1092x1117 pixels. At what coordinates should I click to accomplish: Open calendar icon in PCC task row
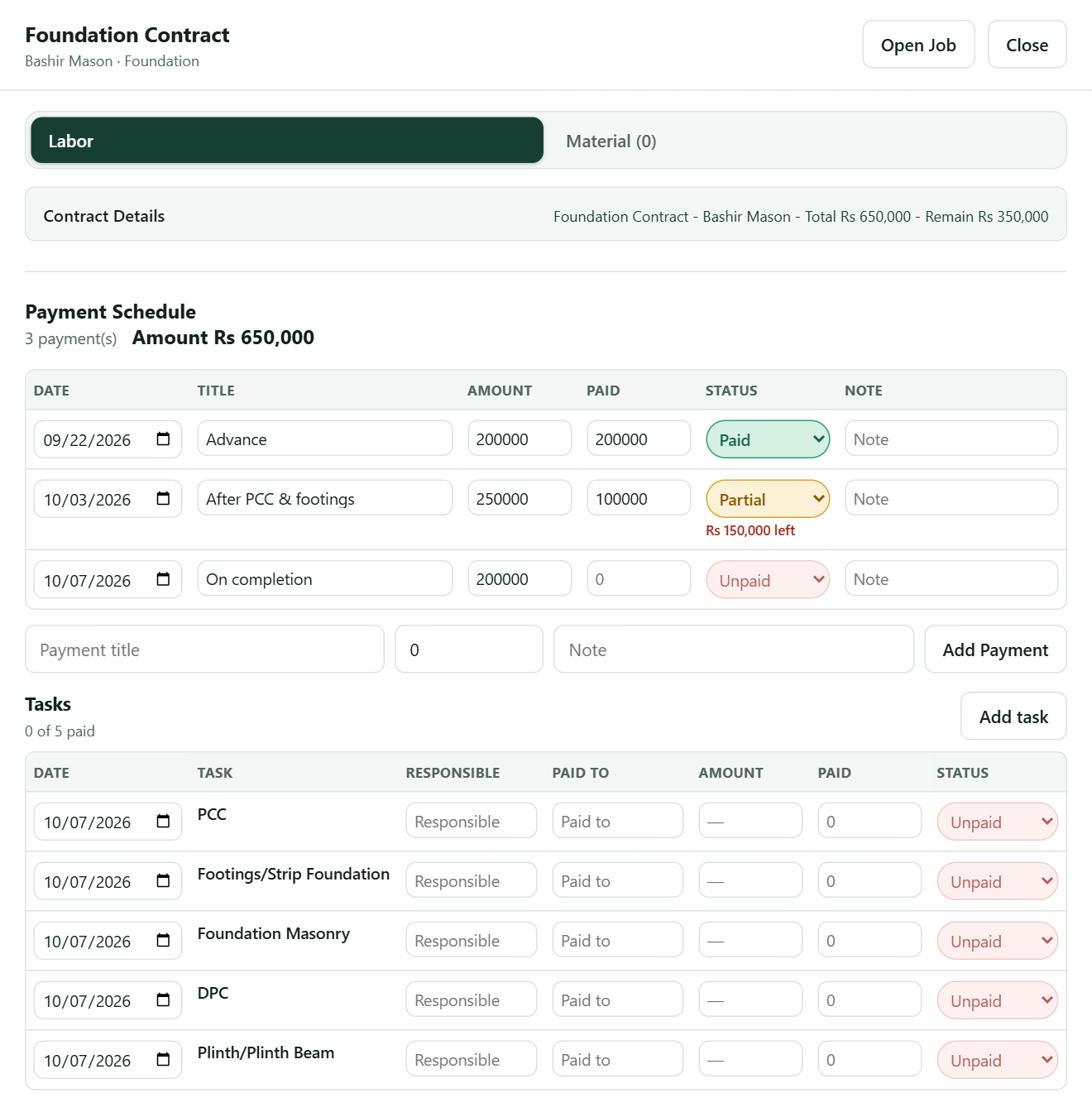tap(163, 822)
